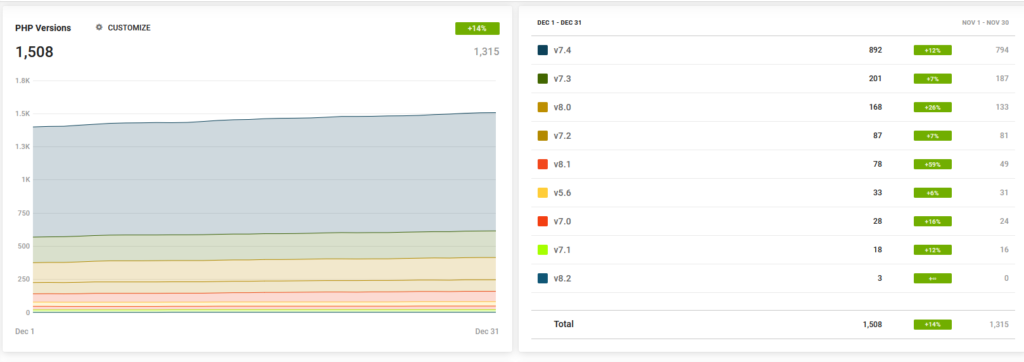Click the +16% badge in v7.0 row
Viewport: 1024px width, 362px height.
pos(933,222)
